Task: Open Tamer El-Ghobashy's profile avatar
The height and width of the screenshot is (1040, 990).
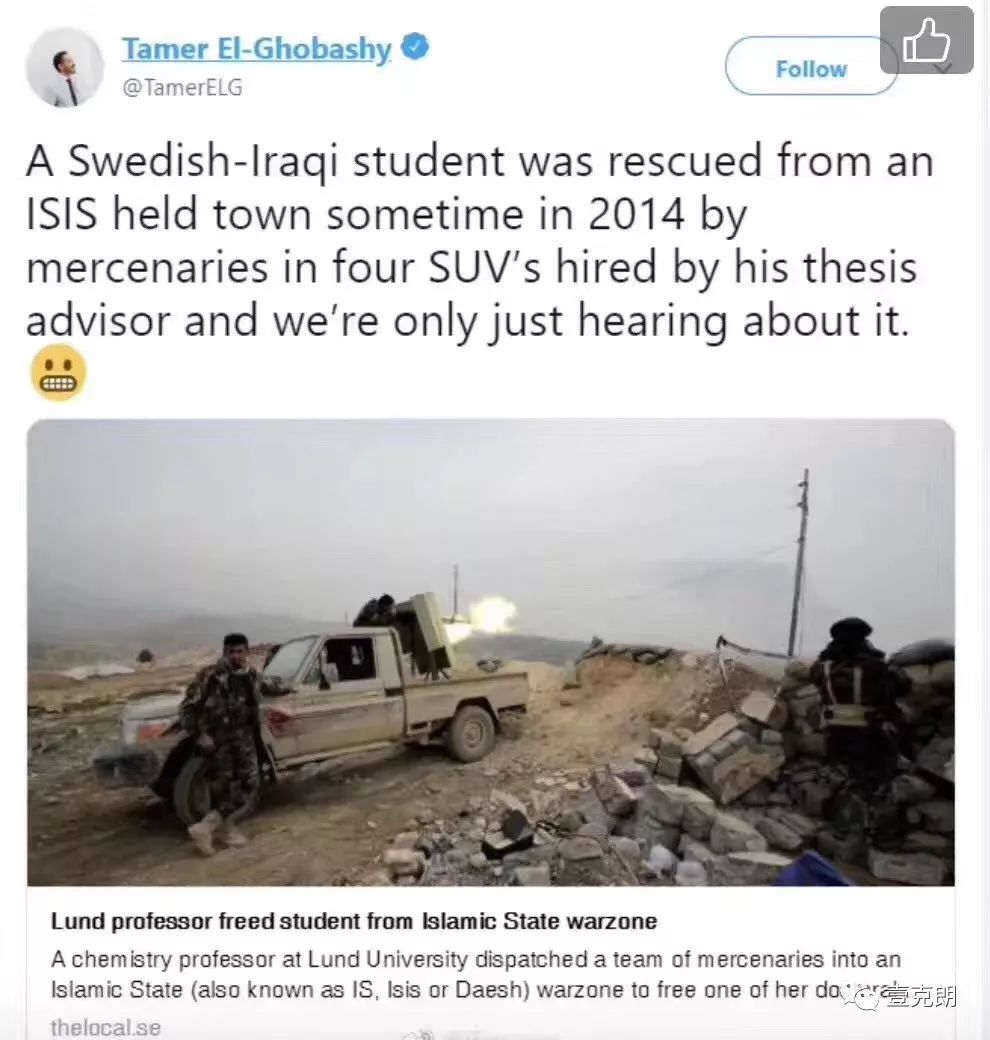Action: [x=64, y=68]
